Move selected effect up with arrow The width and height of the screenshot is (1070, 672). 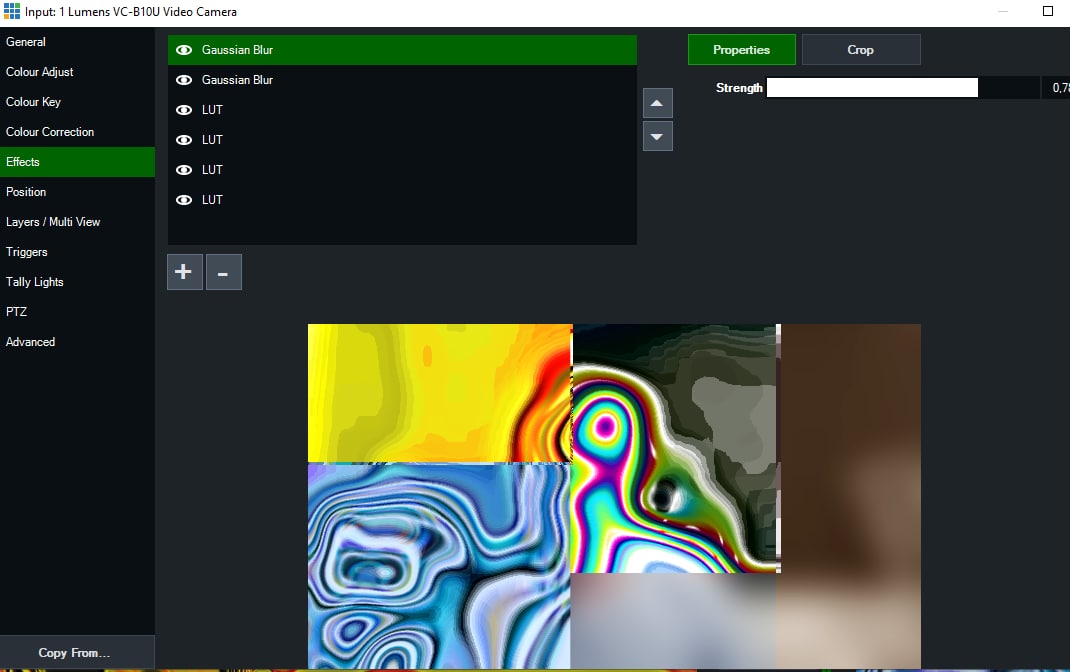(657, 103)
